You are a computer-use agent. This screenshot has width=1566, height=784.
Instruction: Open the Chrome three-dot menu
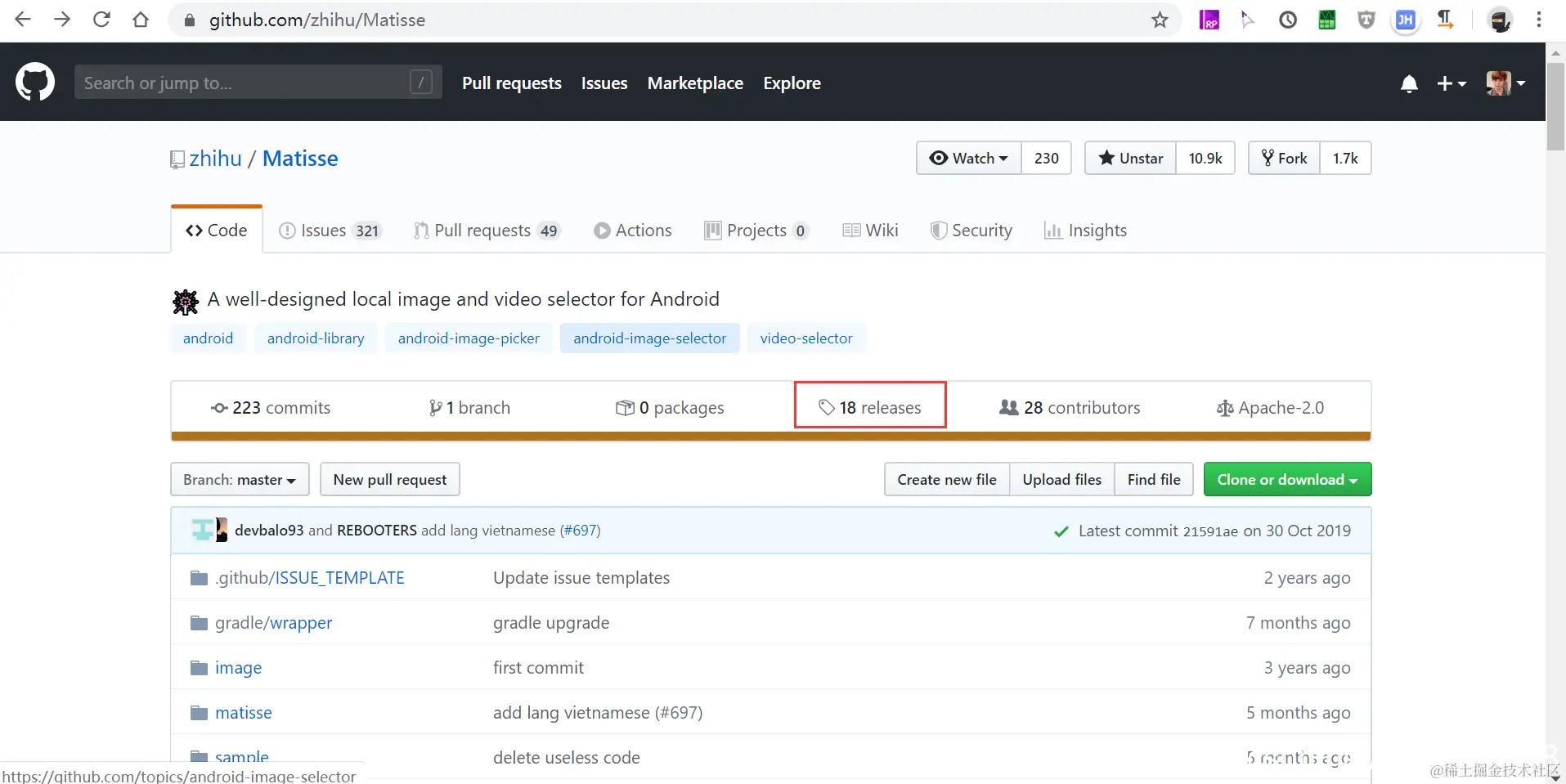tap(1539, 20)
